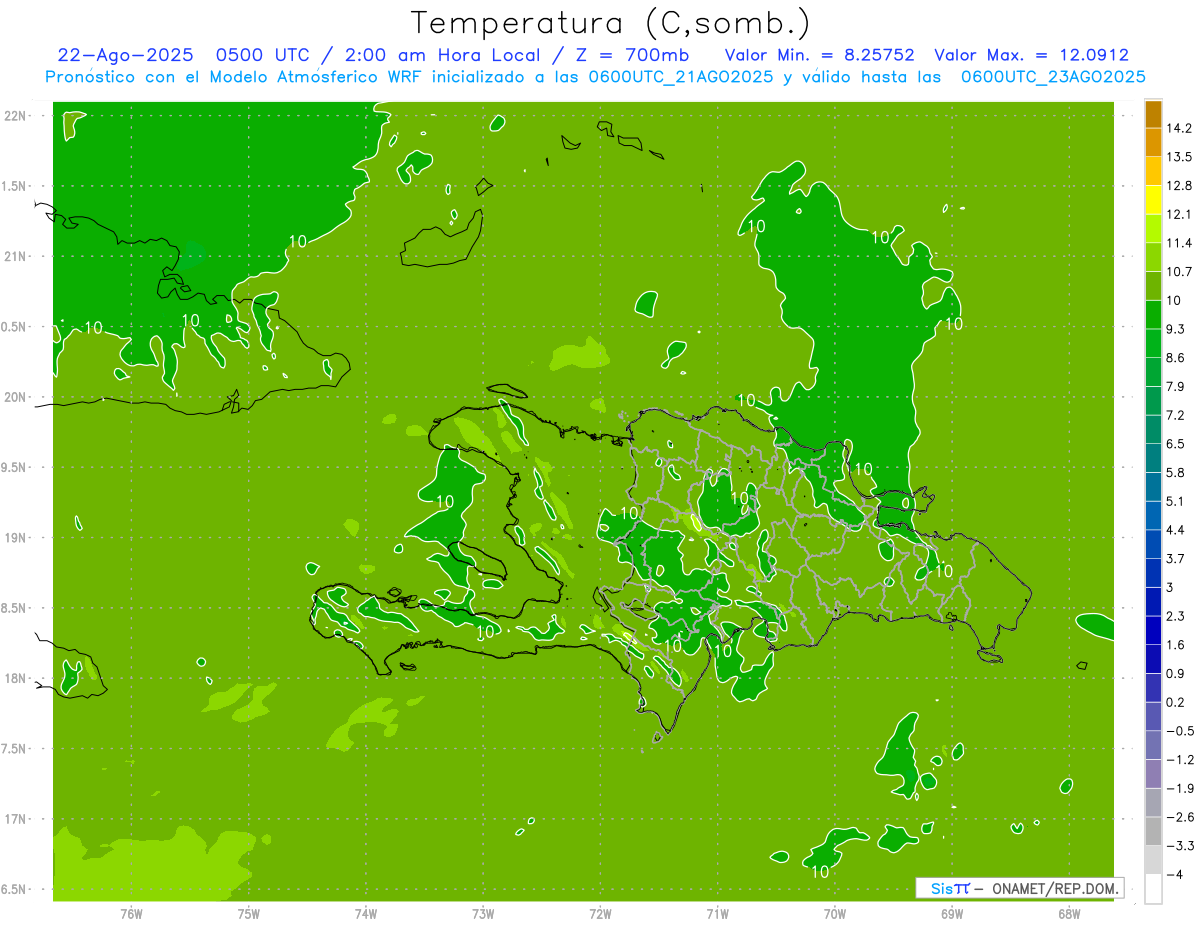Click "Valor Min. = 8.25752"
The image size is (1200, 927).
pos(820,55)
